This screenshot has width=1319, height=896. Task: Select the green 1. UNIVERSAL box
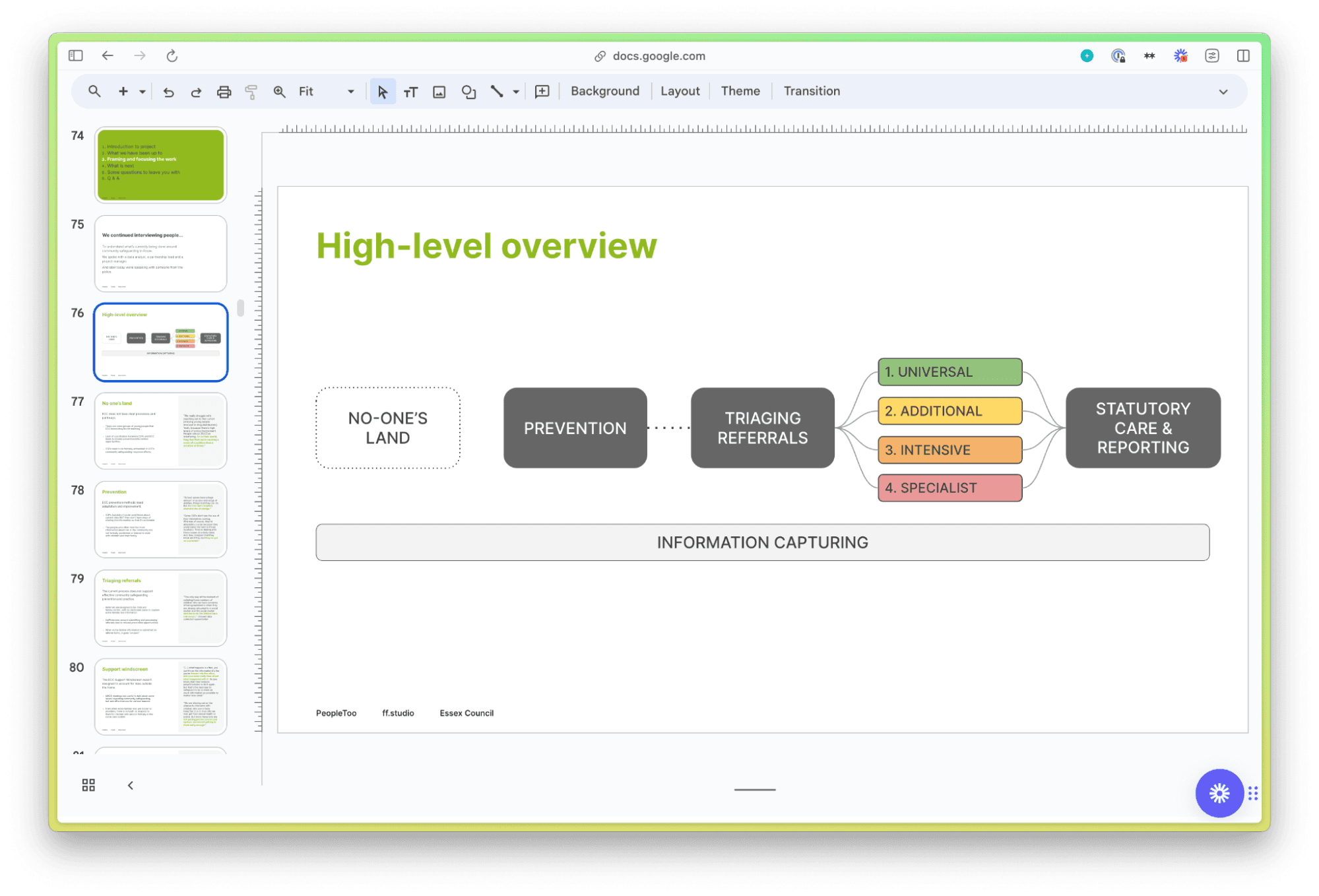click(950, 372)
